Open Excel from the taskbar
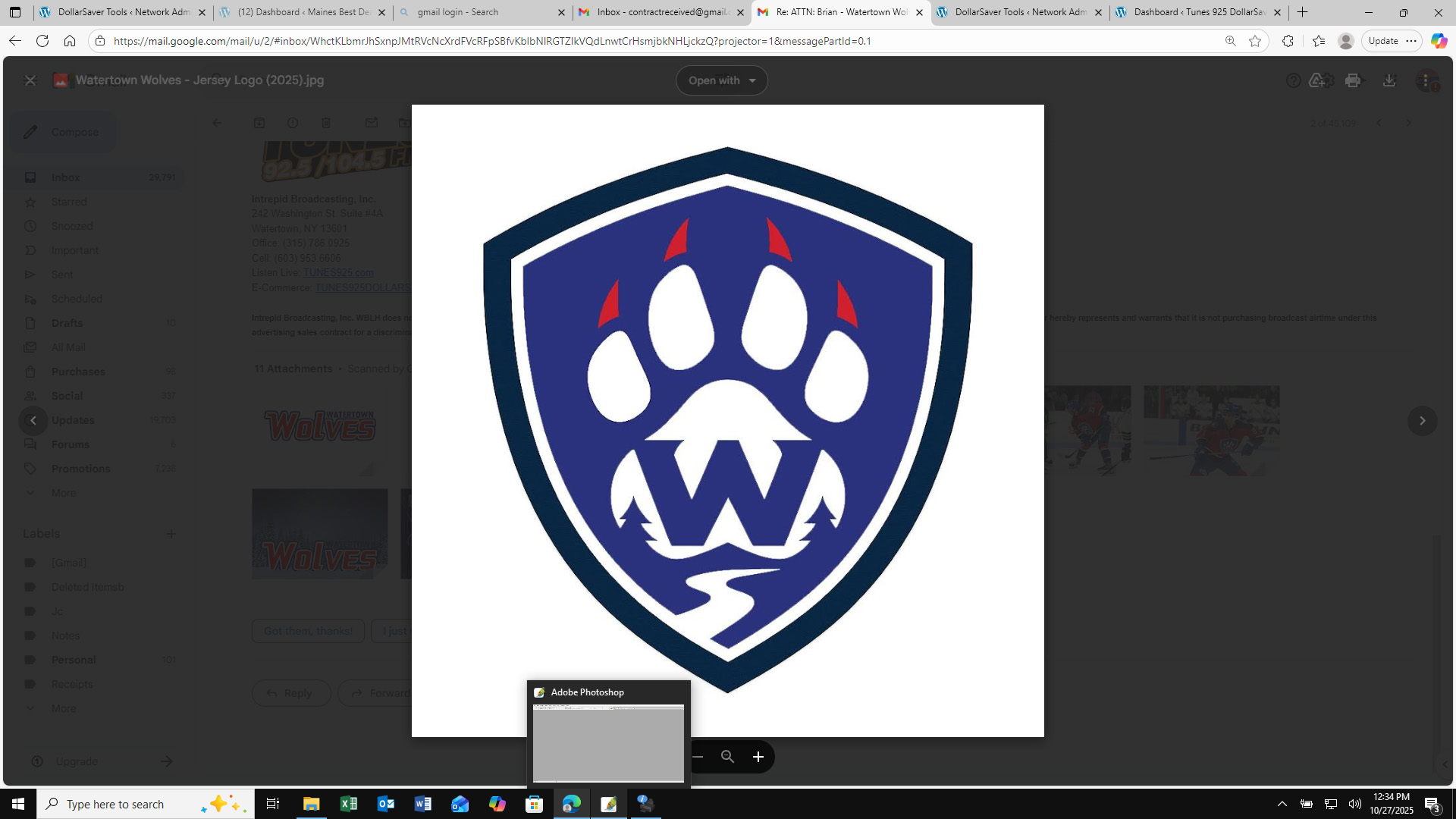 click(348, 804)
